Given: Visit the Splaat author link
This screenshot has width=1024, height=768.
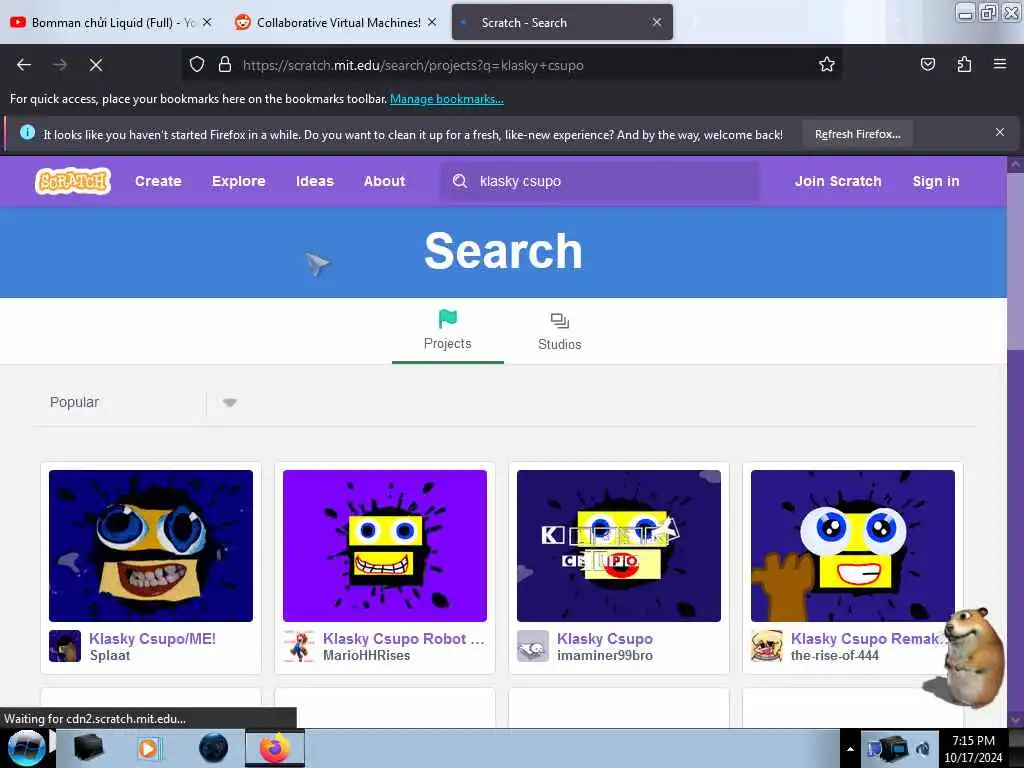Looking at the screenshot, I should click(x=110, y=656).
